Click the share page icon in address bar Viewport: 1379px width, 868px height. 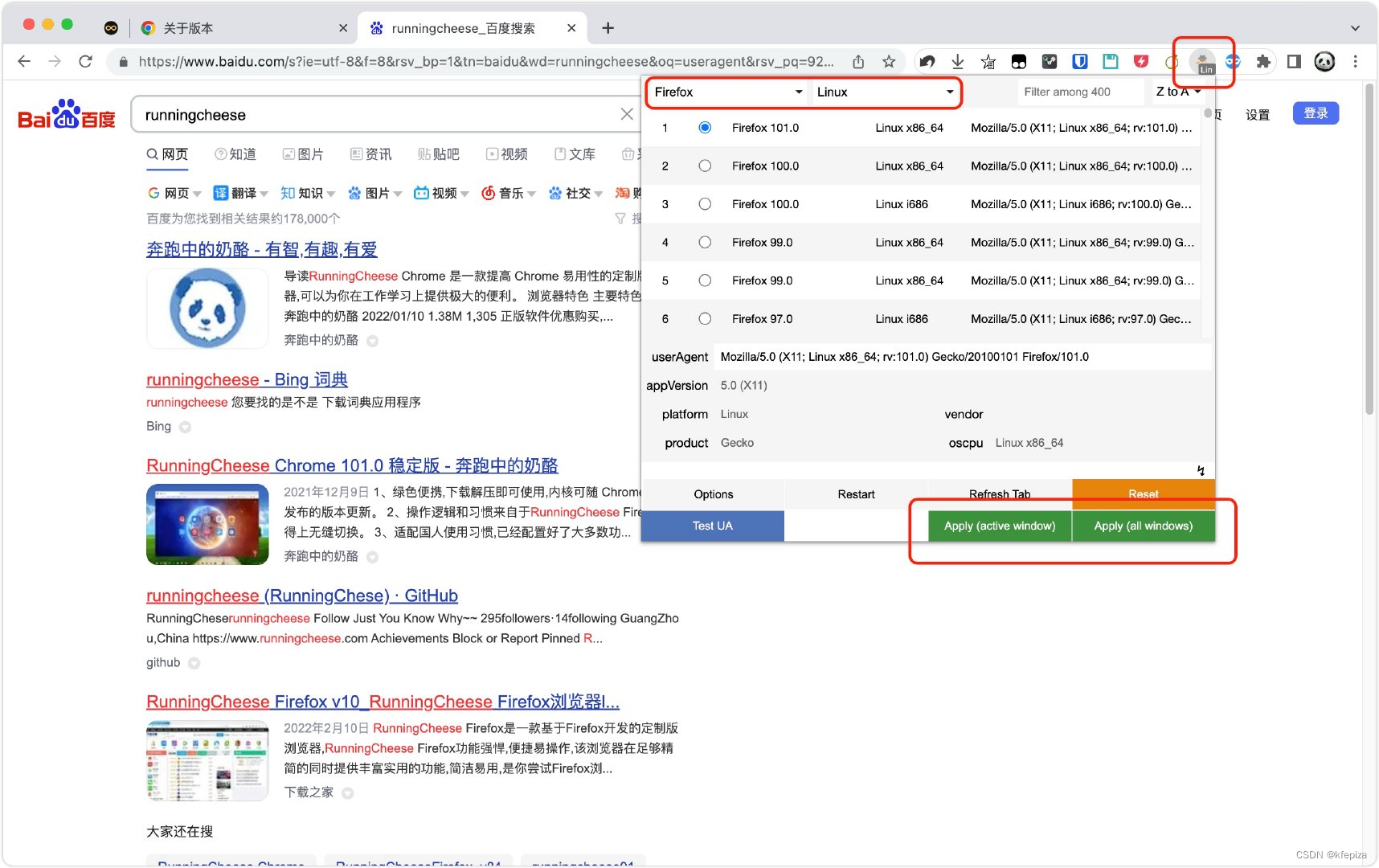point(858,61)
